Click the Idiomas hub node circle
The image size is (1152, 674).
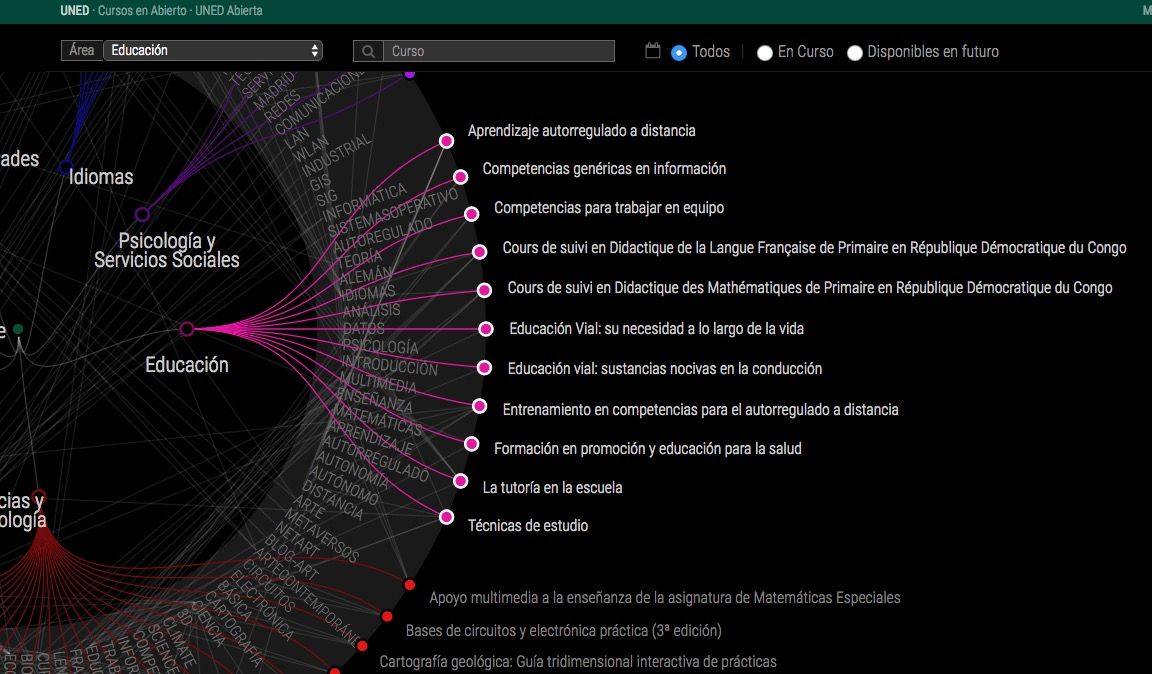click(x=66, y=168)
